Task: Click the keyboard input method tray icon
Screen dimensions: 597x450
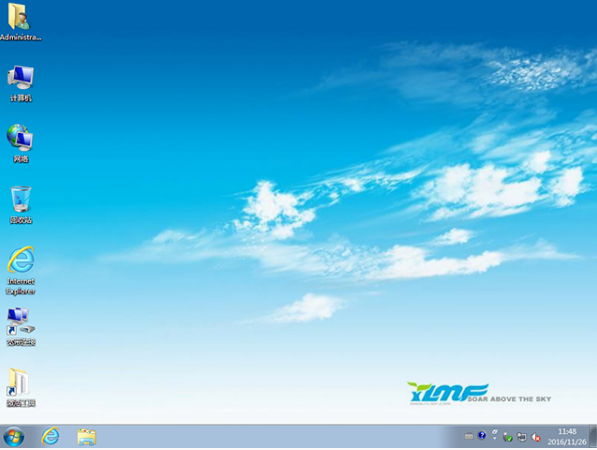Action: [x=469, y=437]
